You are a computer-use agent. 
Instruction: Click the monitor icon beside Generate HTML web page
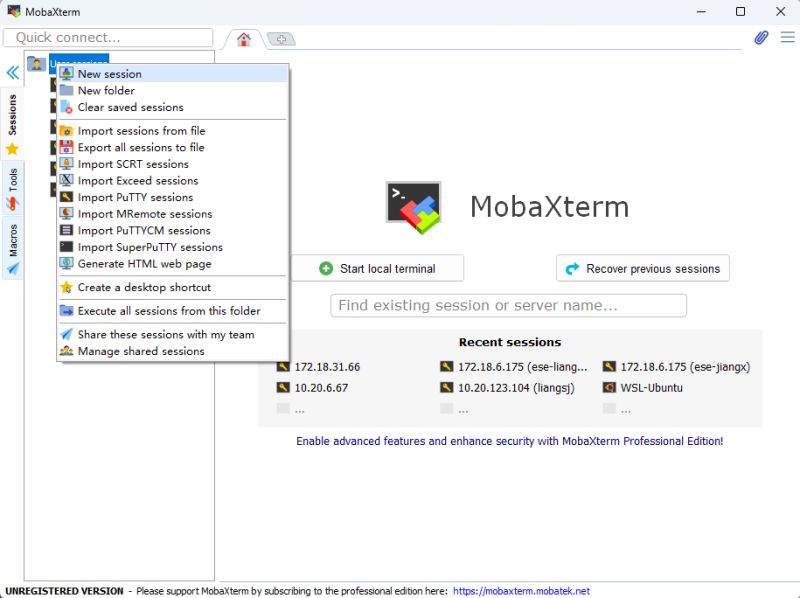(66, 264)
